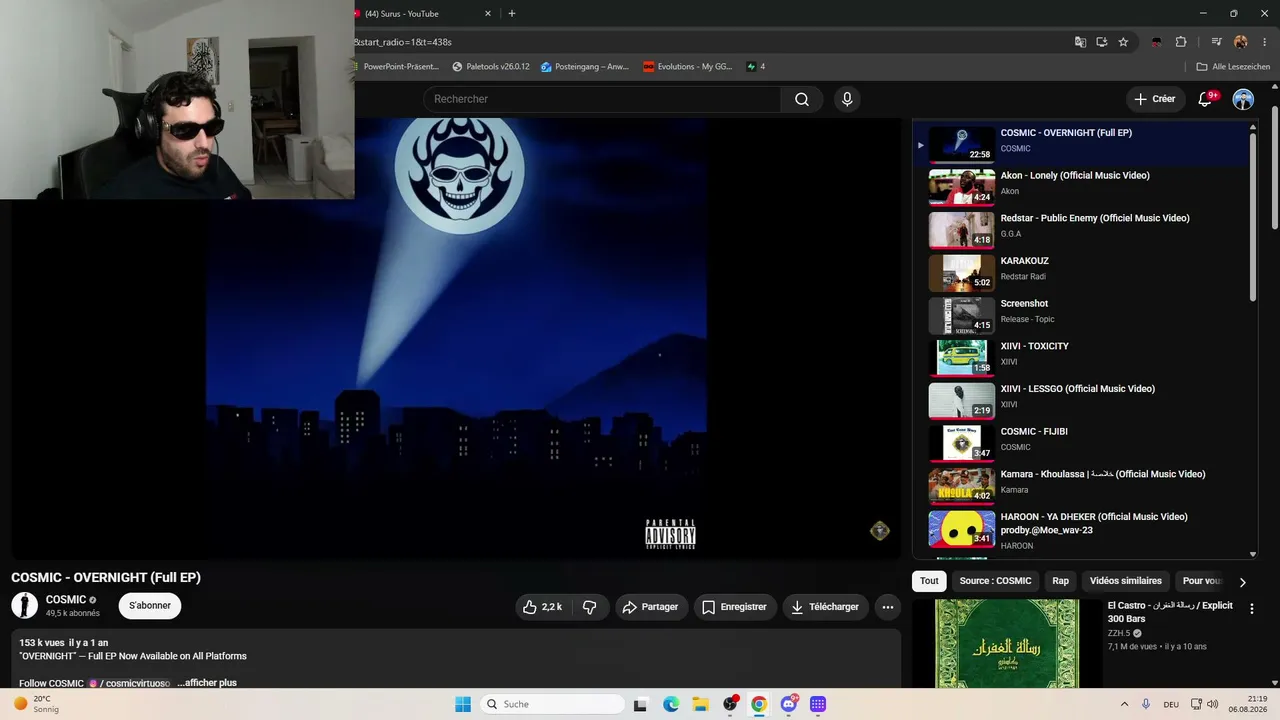The height and width of the screenshot is (720, 1280).
Task: Open the 'Créer' create menu
Action: 1154,99
